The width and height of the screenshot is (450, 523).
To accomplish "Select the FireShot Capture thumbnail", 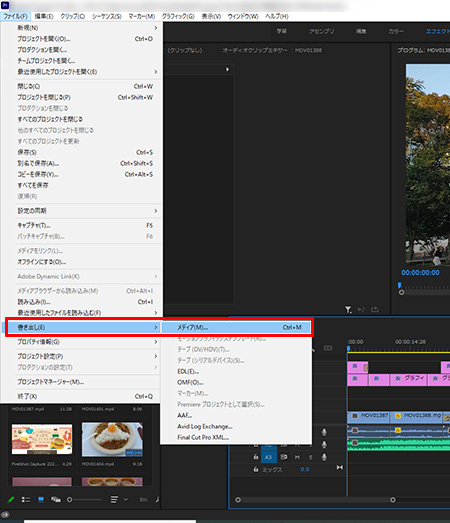I will [x=42, y=439].
